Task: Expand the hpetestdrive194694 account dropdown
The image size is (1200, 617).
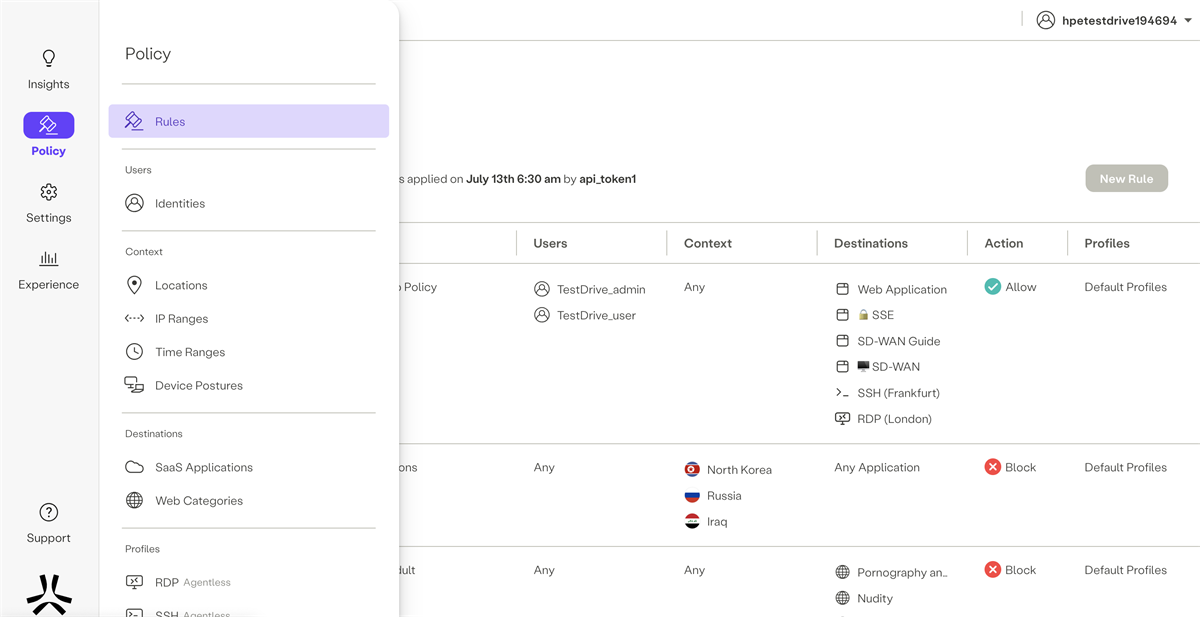Action: click(1187, 21)
